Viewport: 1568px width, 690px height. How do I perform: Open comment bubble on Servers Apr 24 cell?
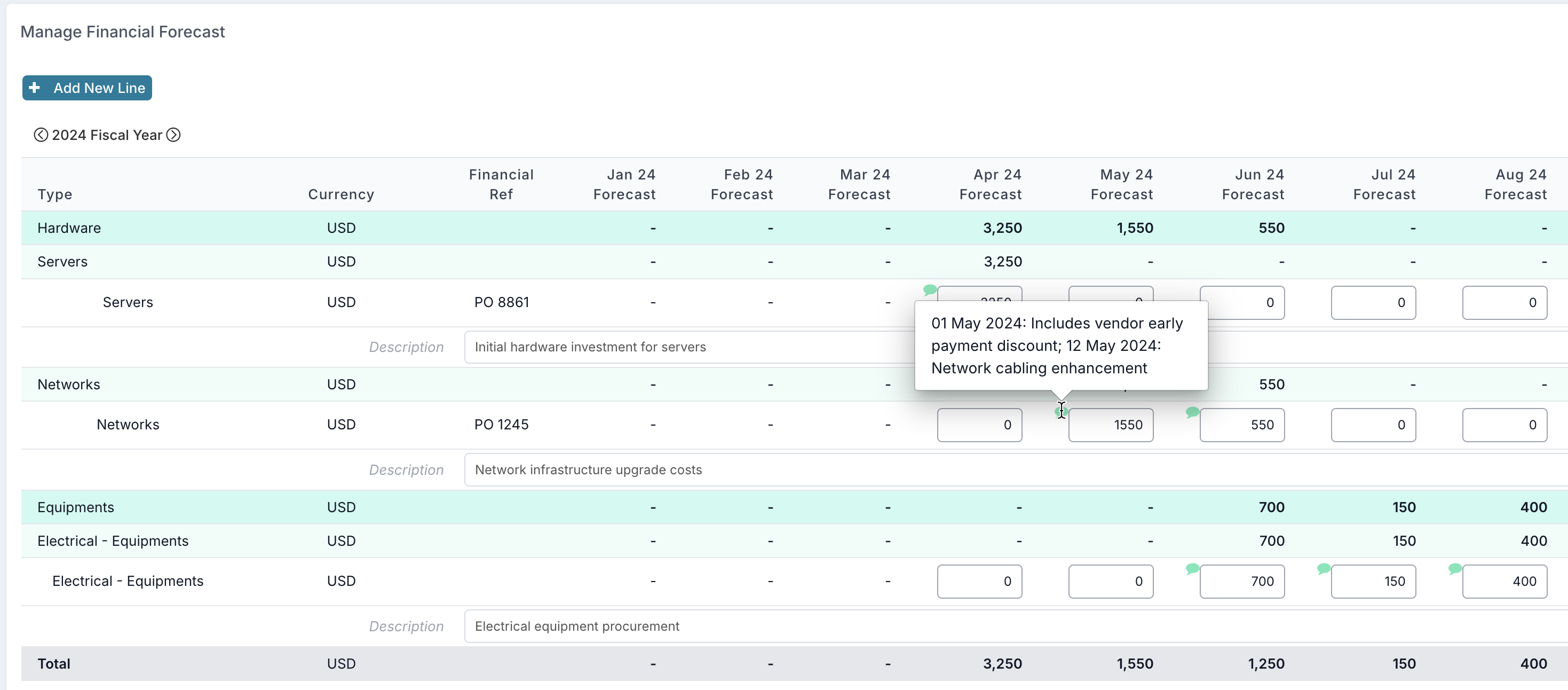coord(930,290)
